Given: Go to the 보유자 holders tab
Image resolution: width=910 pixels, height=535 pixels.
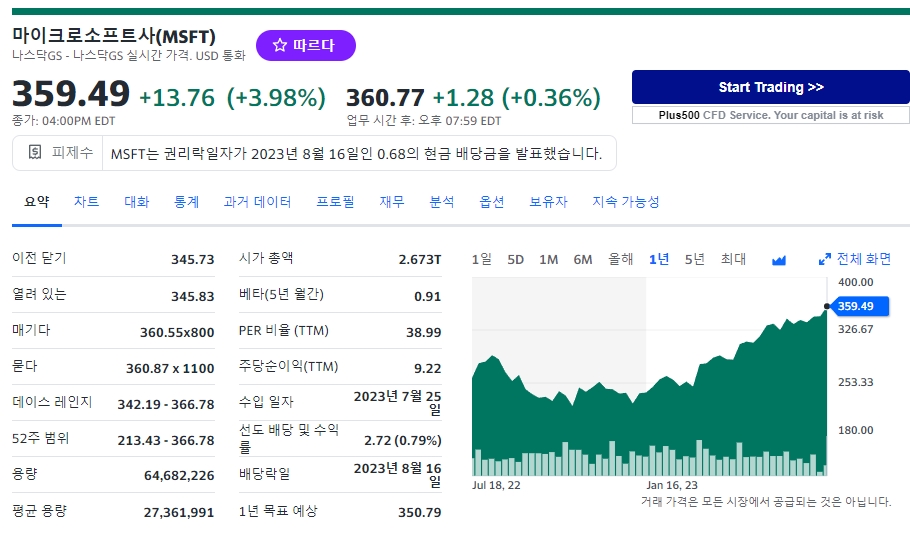Looking at the screenshot, I should point(548,202).
